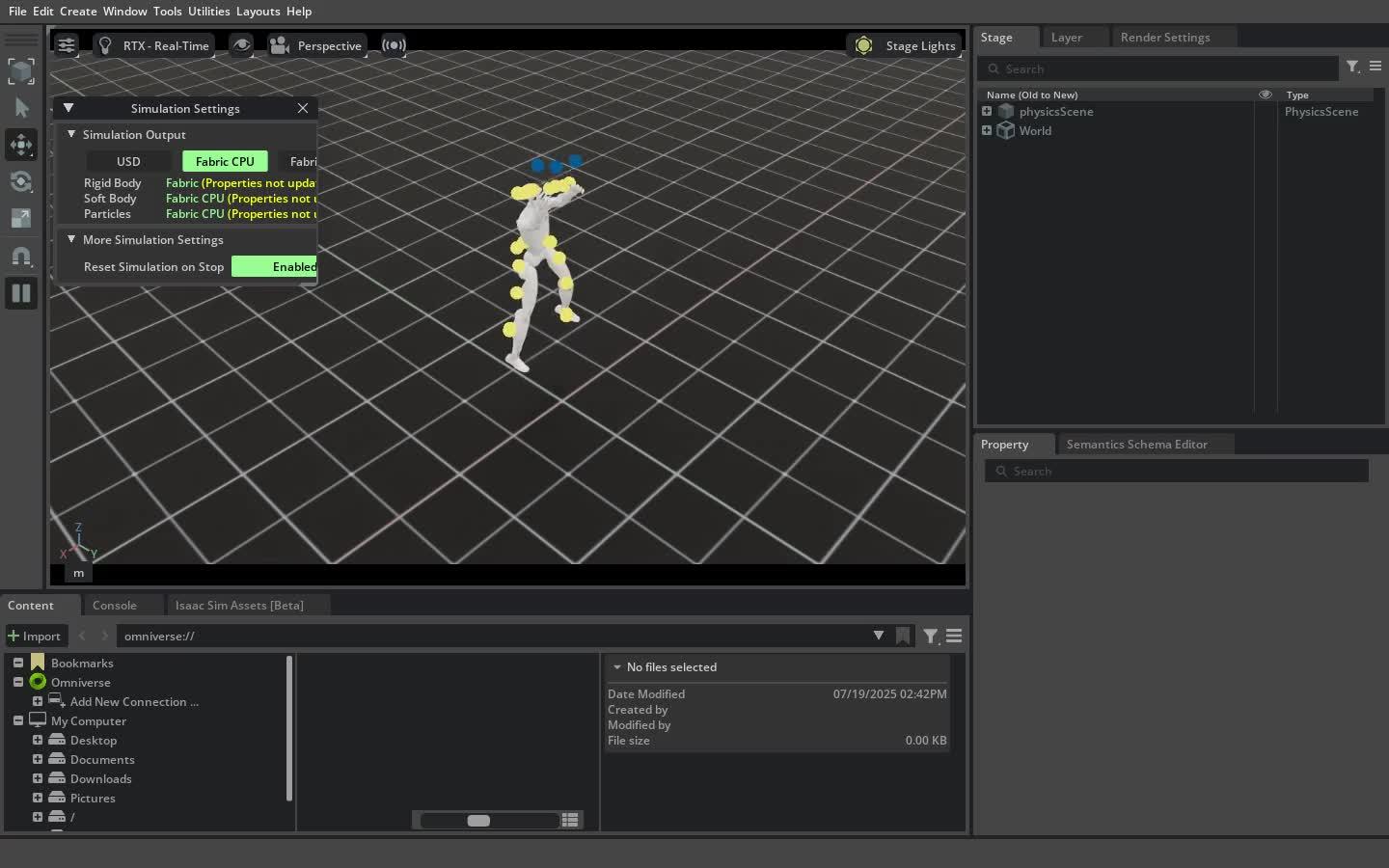Collapse the Simulation Output section

click(71, 134)
